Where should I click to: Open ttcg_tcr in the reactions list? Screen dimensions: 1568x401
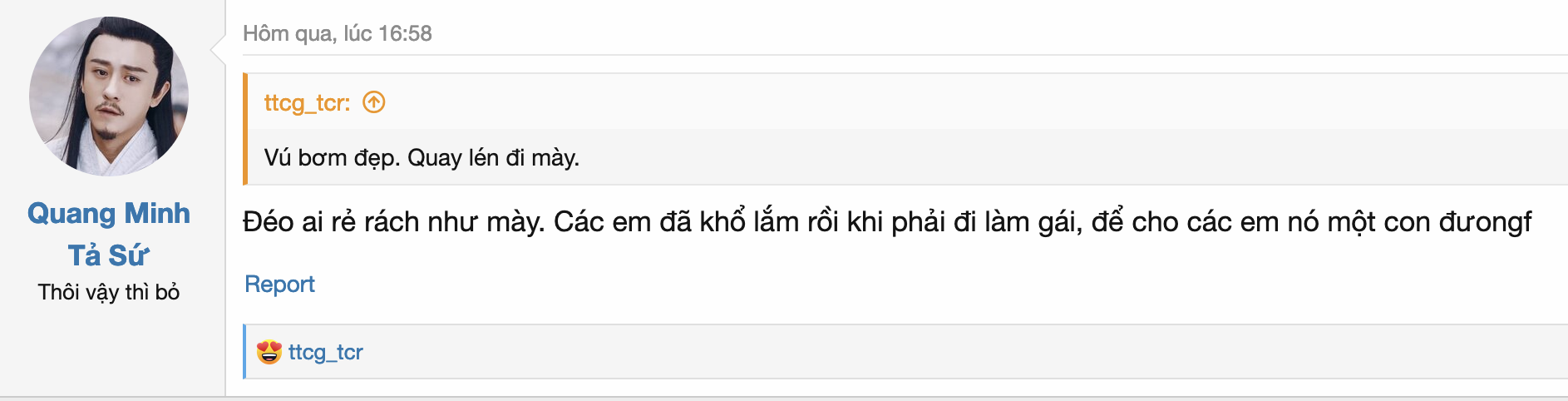326,353
